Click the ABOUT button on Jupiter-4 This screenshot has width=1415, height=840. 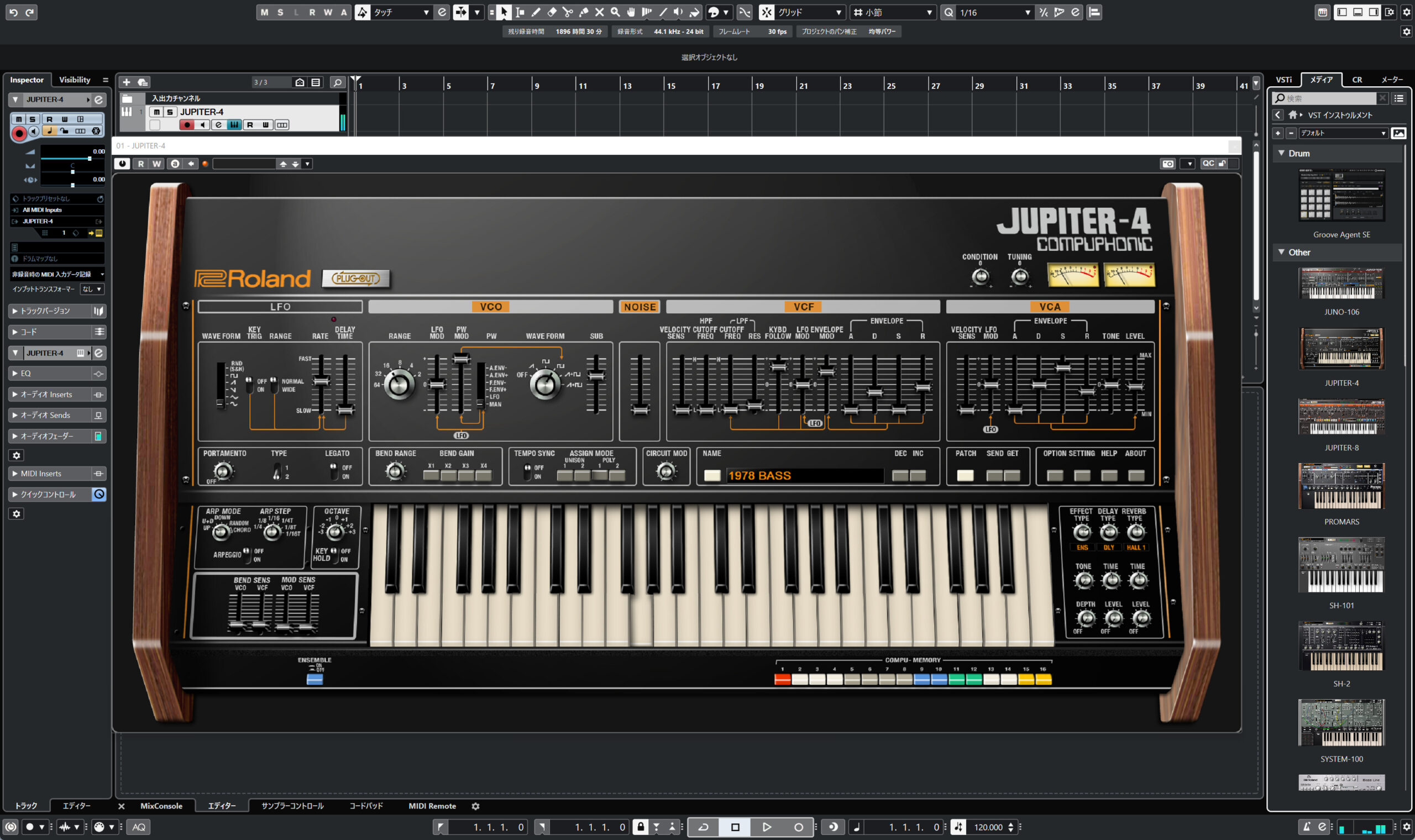[x=1136, y=475]
